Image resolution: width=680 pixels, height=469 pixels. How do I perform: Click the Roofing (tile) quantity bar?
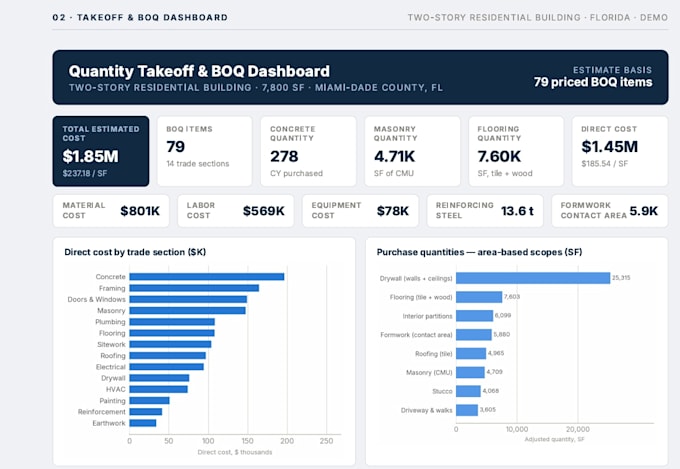pyautogui.click(x=471, y=353)
